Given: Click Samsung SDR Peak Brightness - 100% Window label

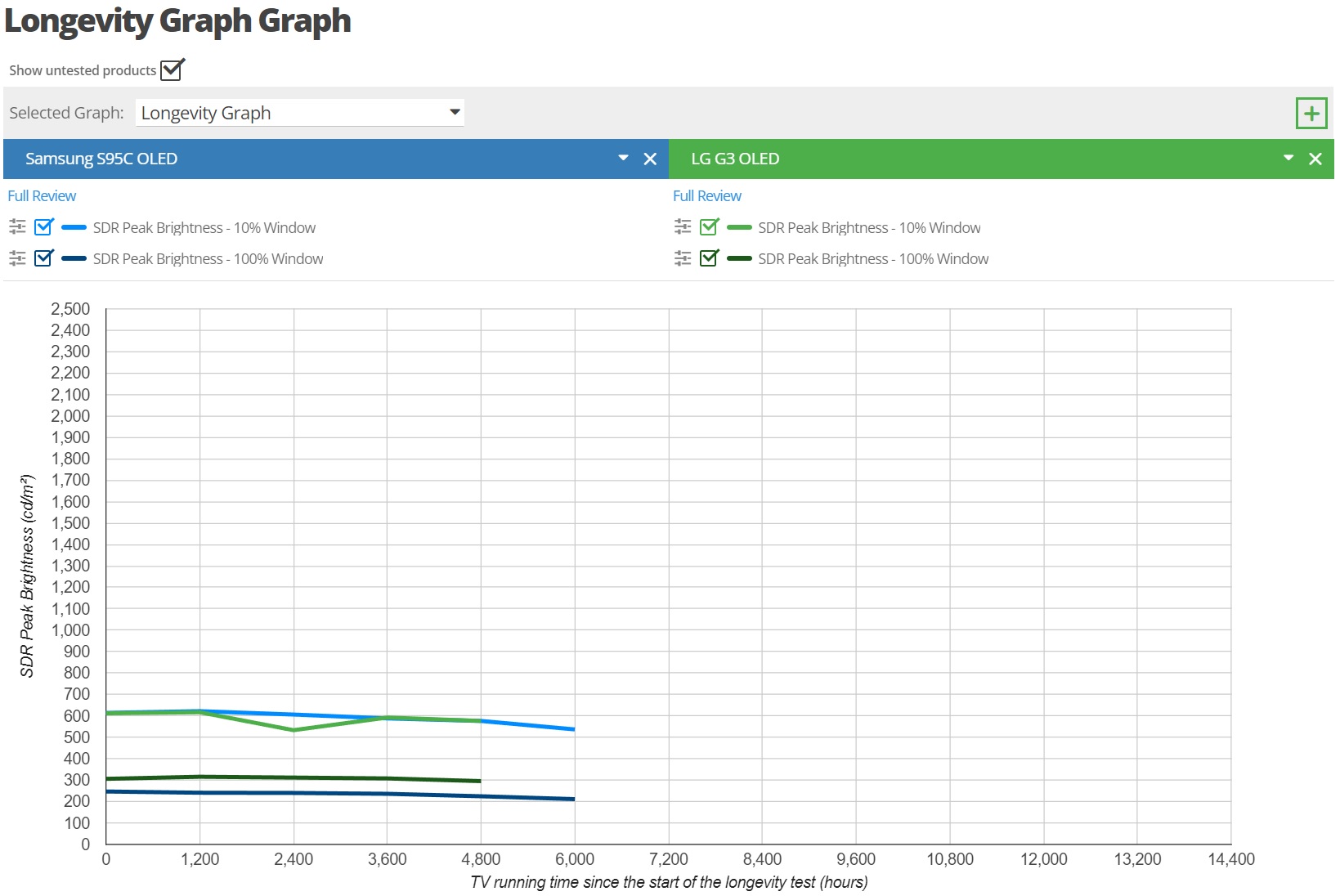Looking at the screenshot, I should (208, 259).
